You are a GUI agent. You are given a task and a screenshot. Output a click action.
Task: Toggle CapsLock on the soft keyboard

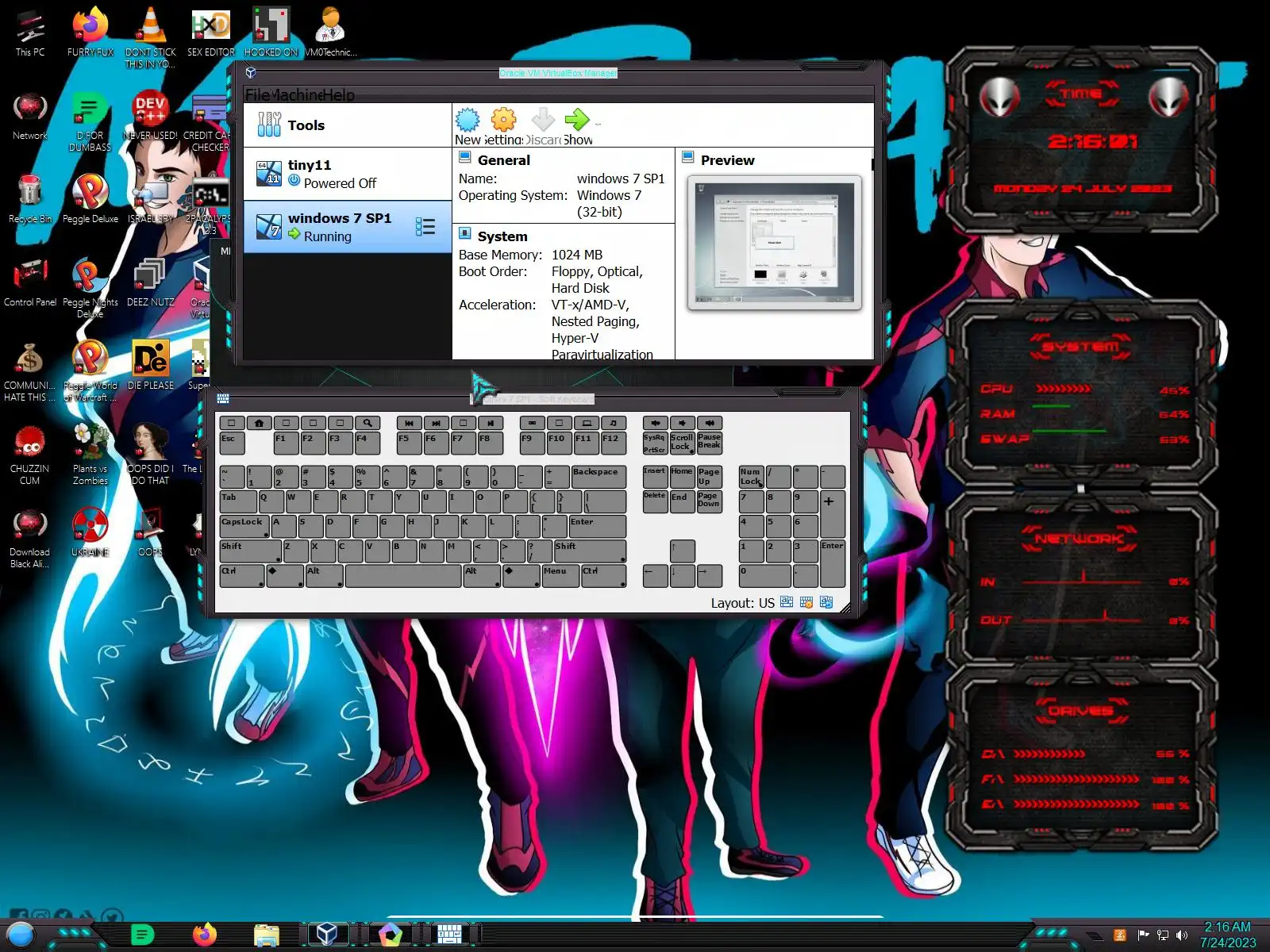[x=244, y=526]
